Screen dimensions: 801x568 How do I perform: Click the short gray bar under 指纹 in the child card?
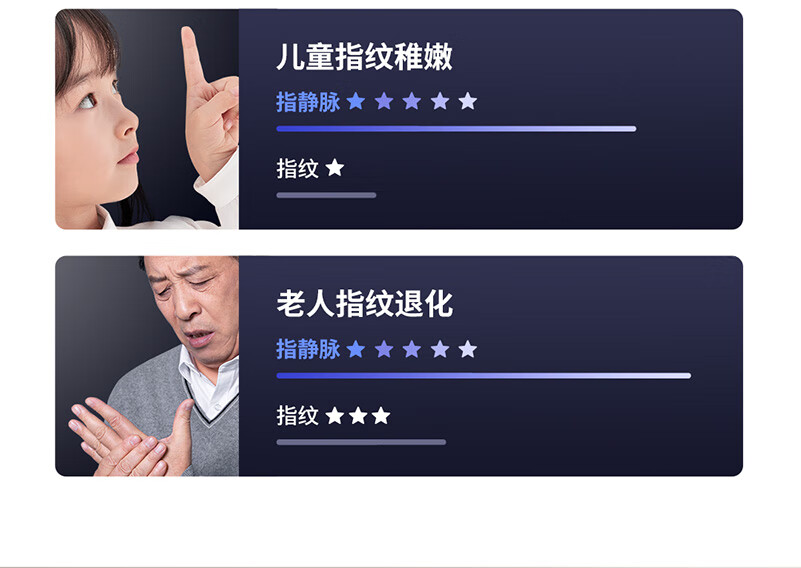[326, 195]
